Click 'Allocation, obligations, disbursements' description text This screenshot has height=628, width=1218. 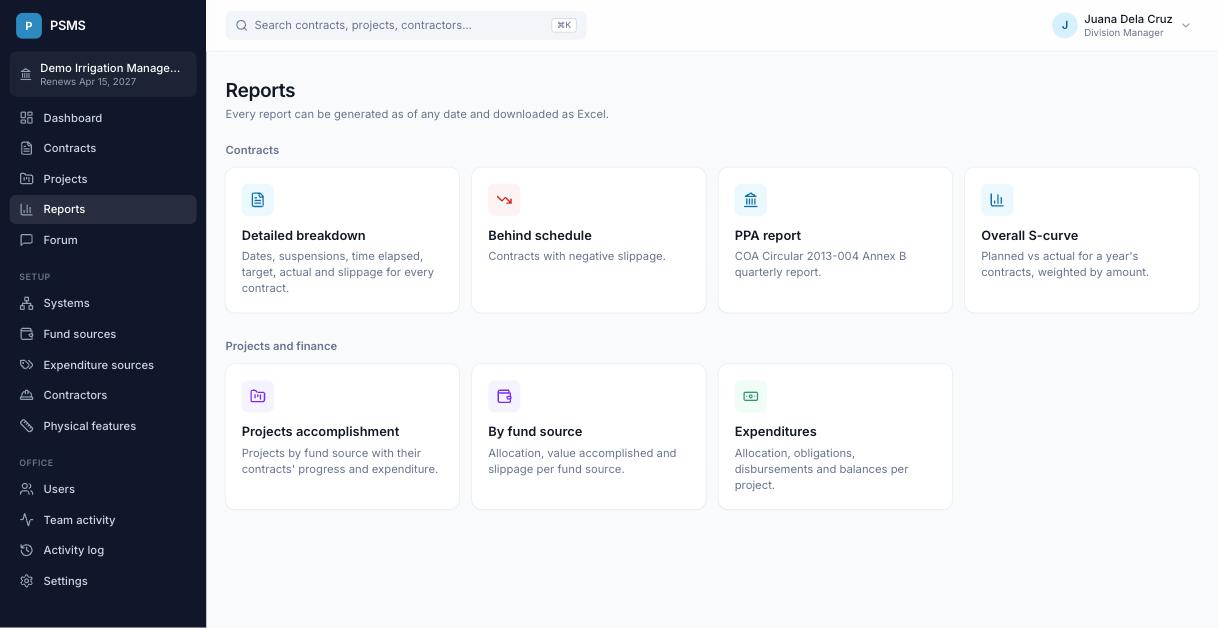coord(822,469)
